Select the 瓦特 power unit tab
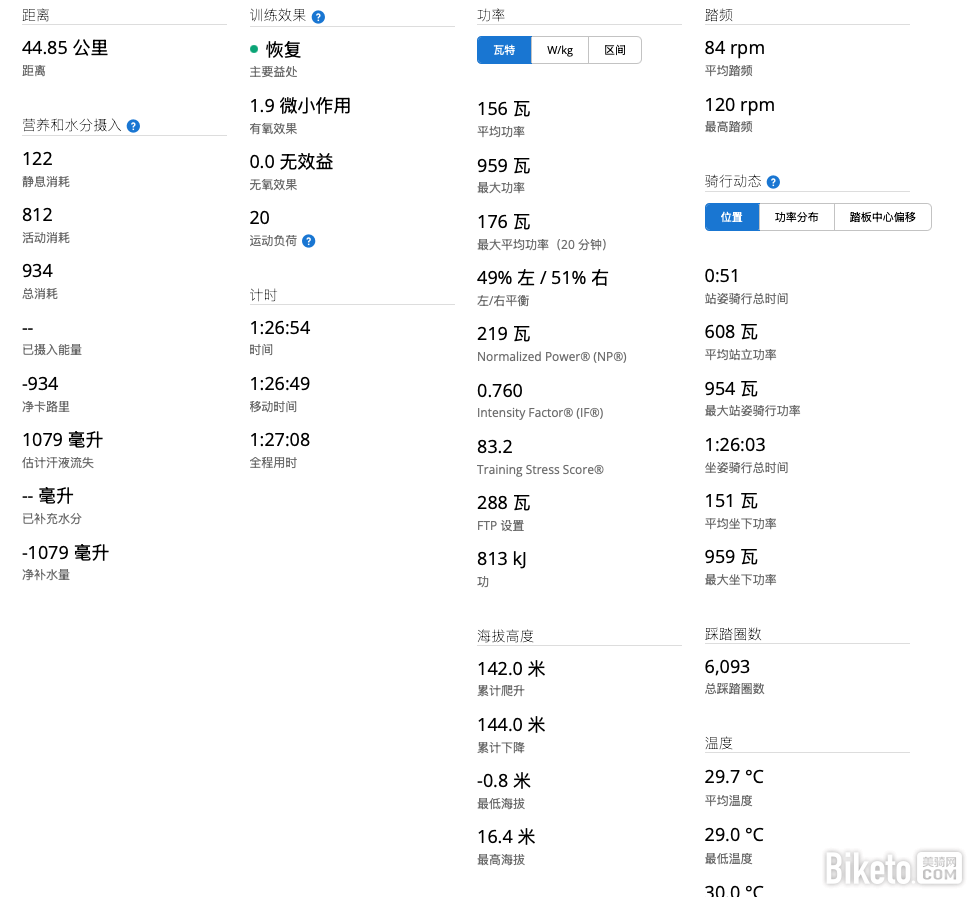Viewport: 979px width, 897px height. (504, 50)
